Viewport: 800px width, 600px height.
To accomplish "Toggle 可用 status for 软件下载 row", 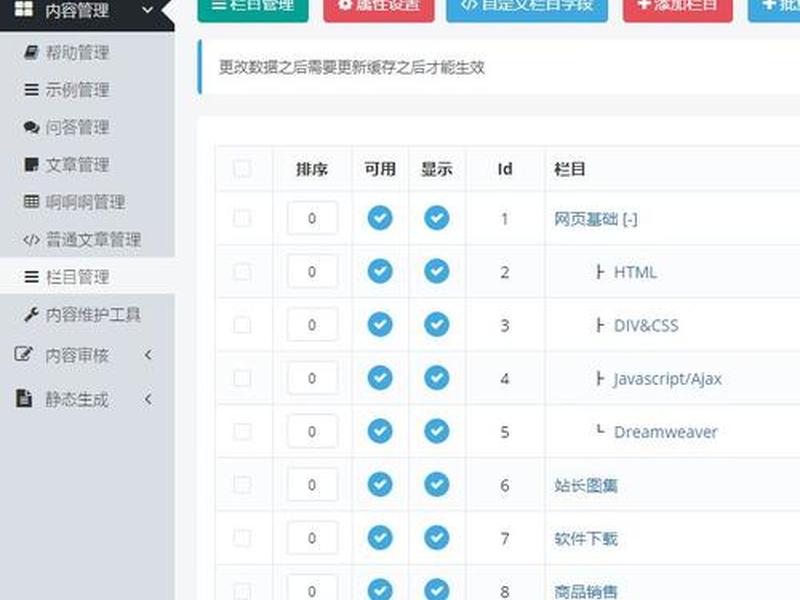I will point(380,538).
